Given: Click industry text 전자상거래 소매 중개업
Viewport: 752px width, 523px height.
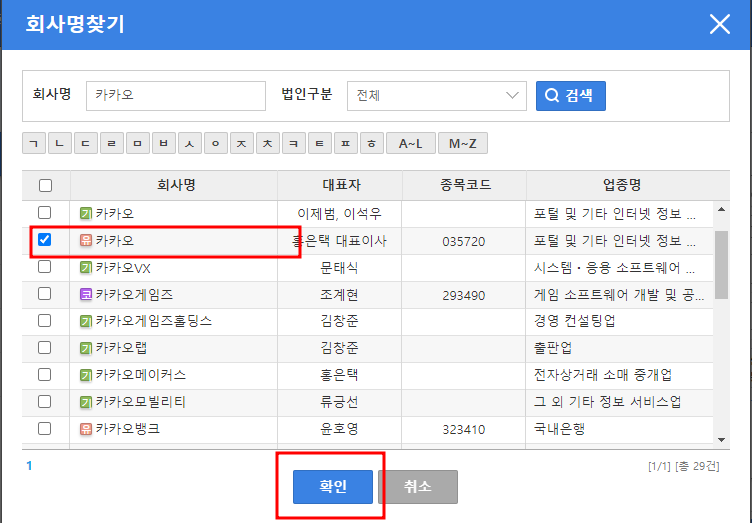Looking at the screenshot, I should (x=603, y=374).
